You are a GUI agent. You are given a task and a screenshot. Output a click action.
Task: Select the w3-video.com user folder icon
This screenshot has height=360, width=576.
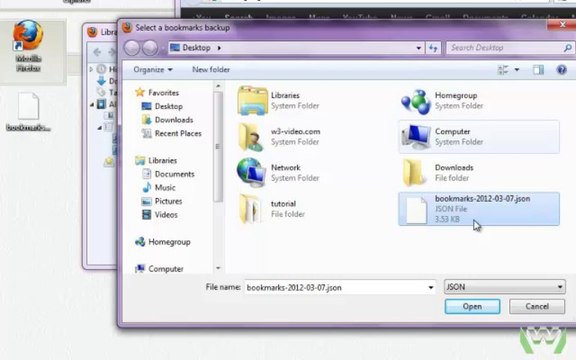(252, 137)
